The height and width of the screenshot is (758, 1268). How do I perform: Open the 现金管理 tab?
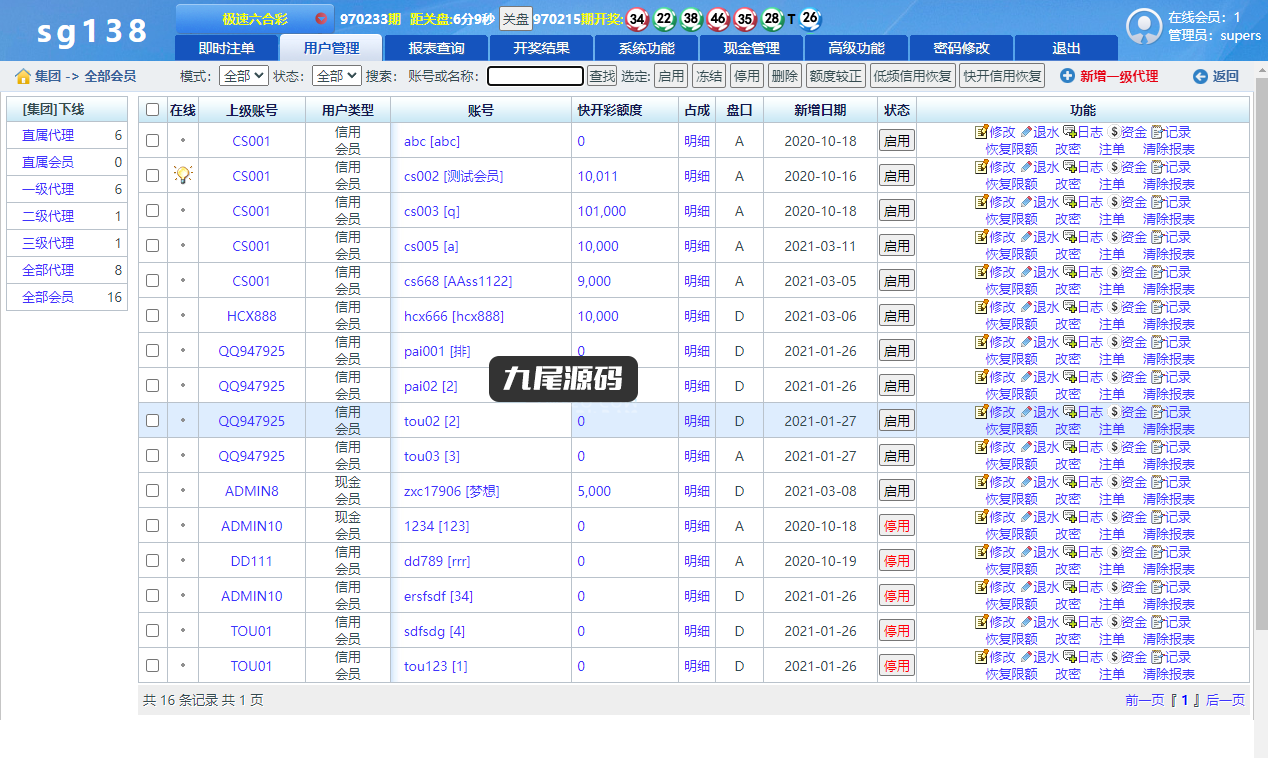point(751,48)
